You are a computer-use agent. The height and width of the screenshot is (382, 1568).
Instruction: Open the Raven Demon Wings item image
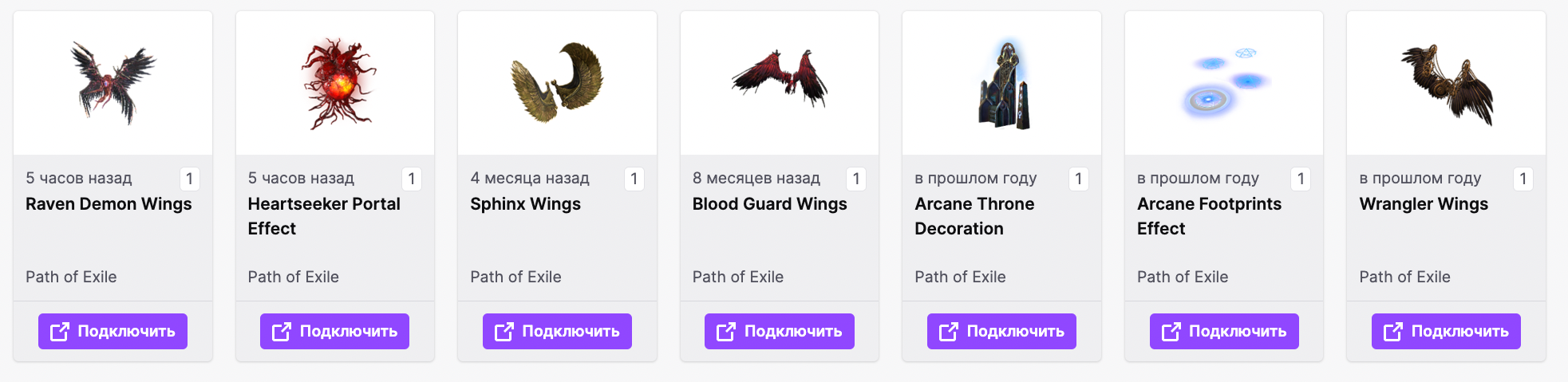tap(113, 83)
